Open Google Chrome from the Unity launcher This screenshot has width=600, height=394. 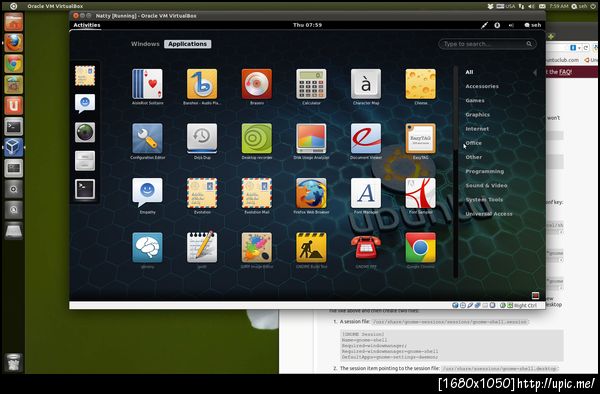pos(13,64)
